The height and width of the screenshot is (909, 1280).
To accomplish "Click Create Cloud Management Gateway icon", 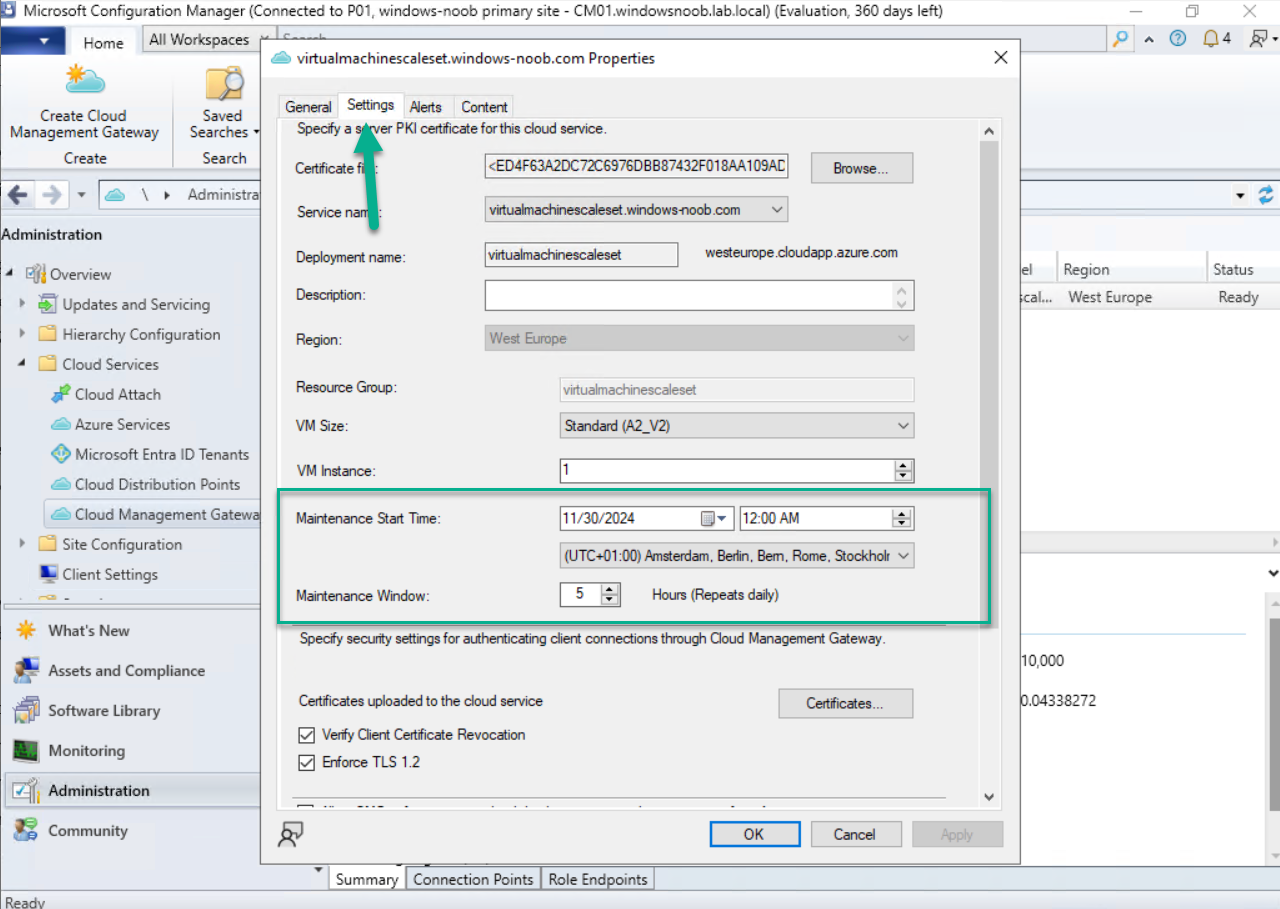I will [85, 82].
